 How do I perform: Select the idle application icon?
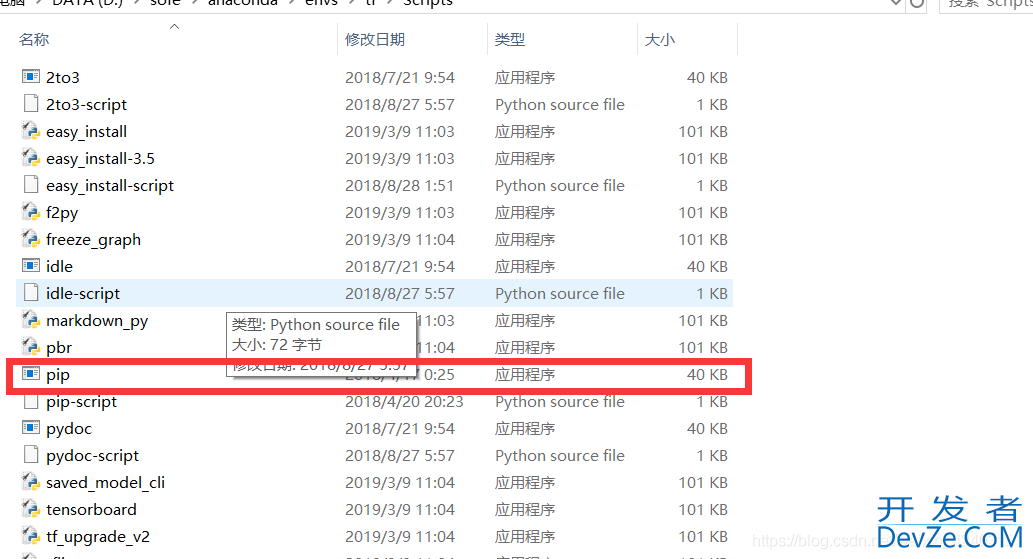click(x=30, y=266)
